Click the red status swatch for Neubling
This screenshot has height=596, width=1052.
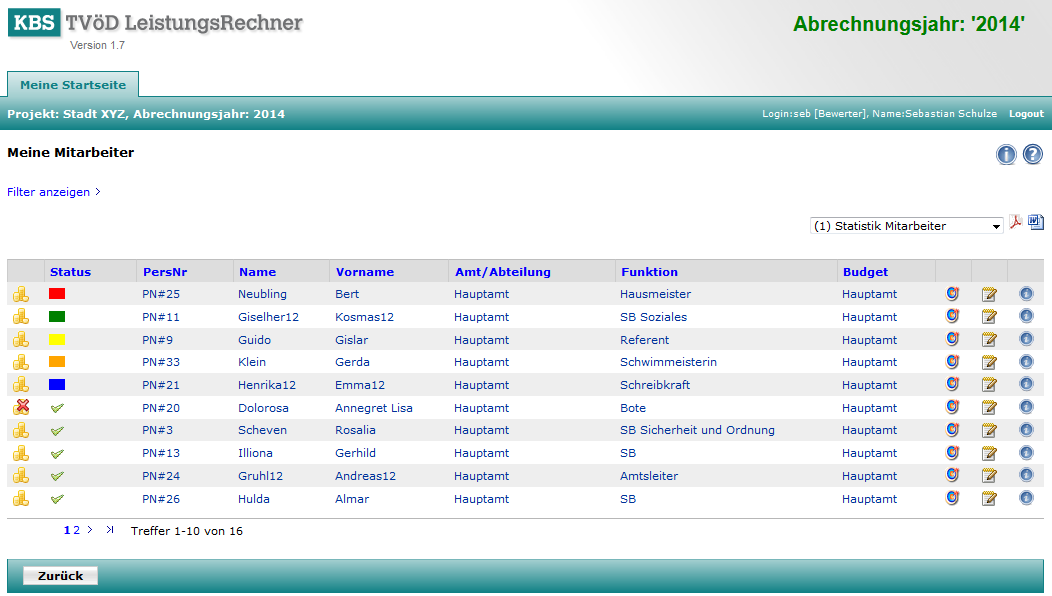click(57, 293)
